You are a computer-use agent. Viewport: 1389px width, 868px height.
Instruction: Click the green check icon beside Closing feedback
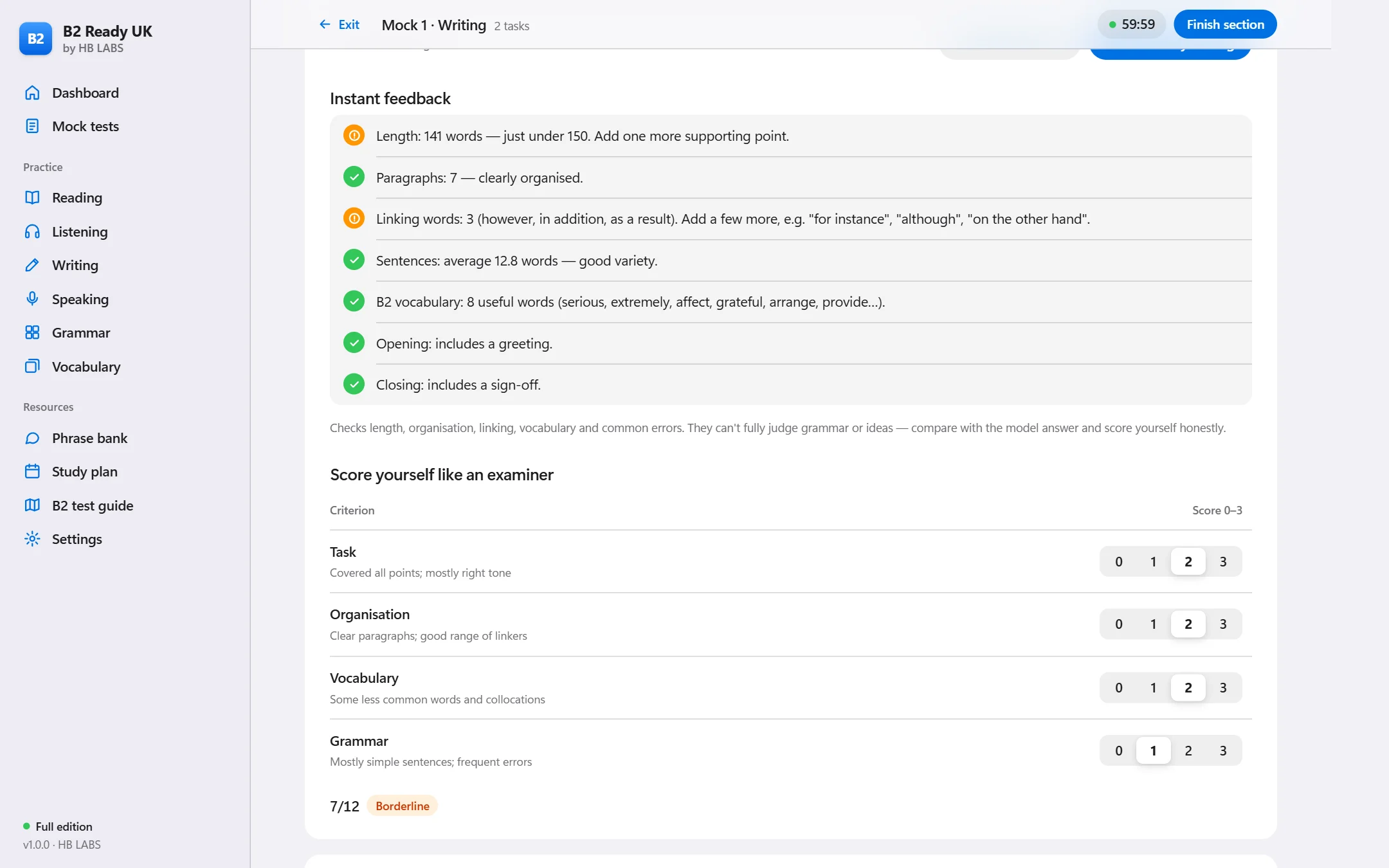(x=354, y=384)
